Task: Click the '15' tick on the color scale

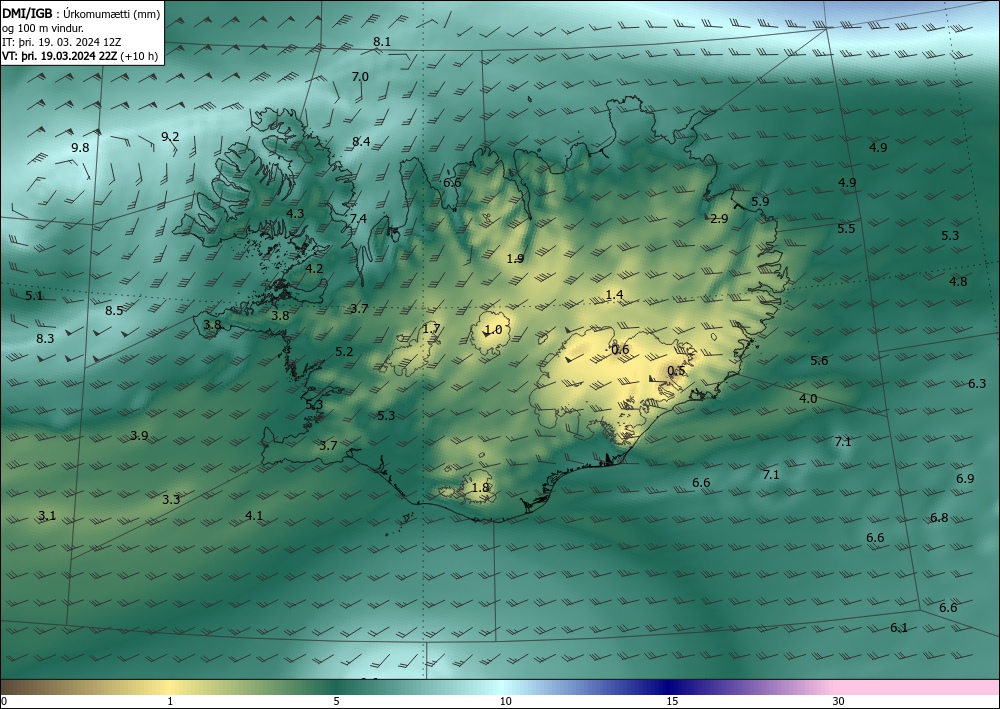Action: (672, 701)
